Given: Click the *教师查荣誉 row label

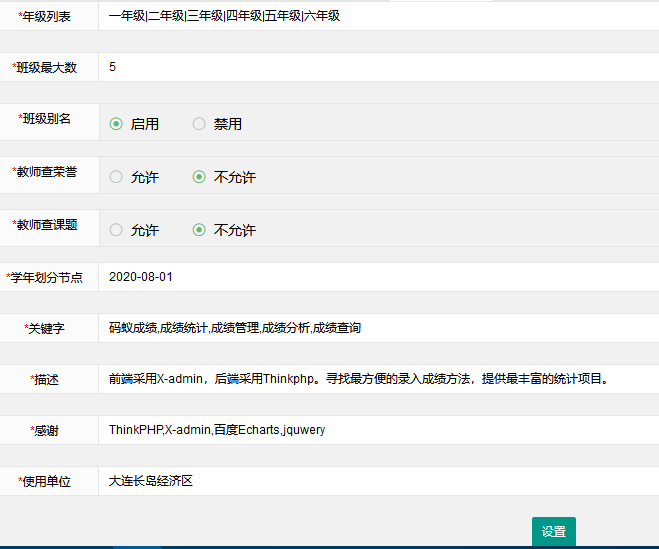Looking at the screenshot, I should point(45,171).
